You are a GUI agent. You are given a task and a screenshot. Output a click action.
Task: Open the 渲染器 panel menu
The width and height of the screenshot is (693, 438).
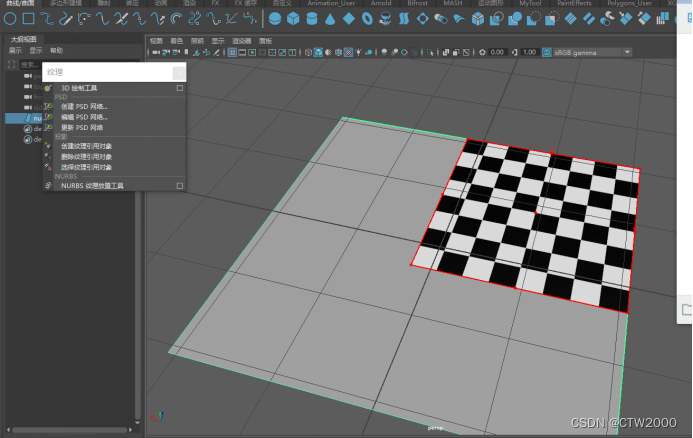241,41
